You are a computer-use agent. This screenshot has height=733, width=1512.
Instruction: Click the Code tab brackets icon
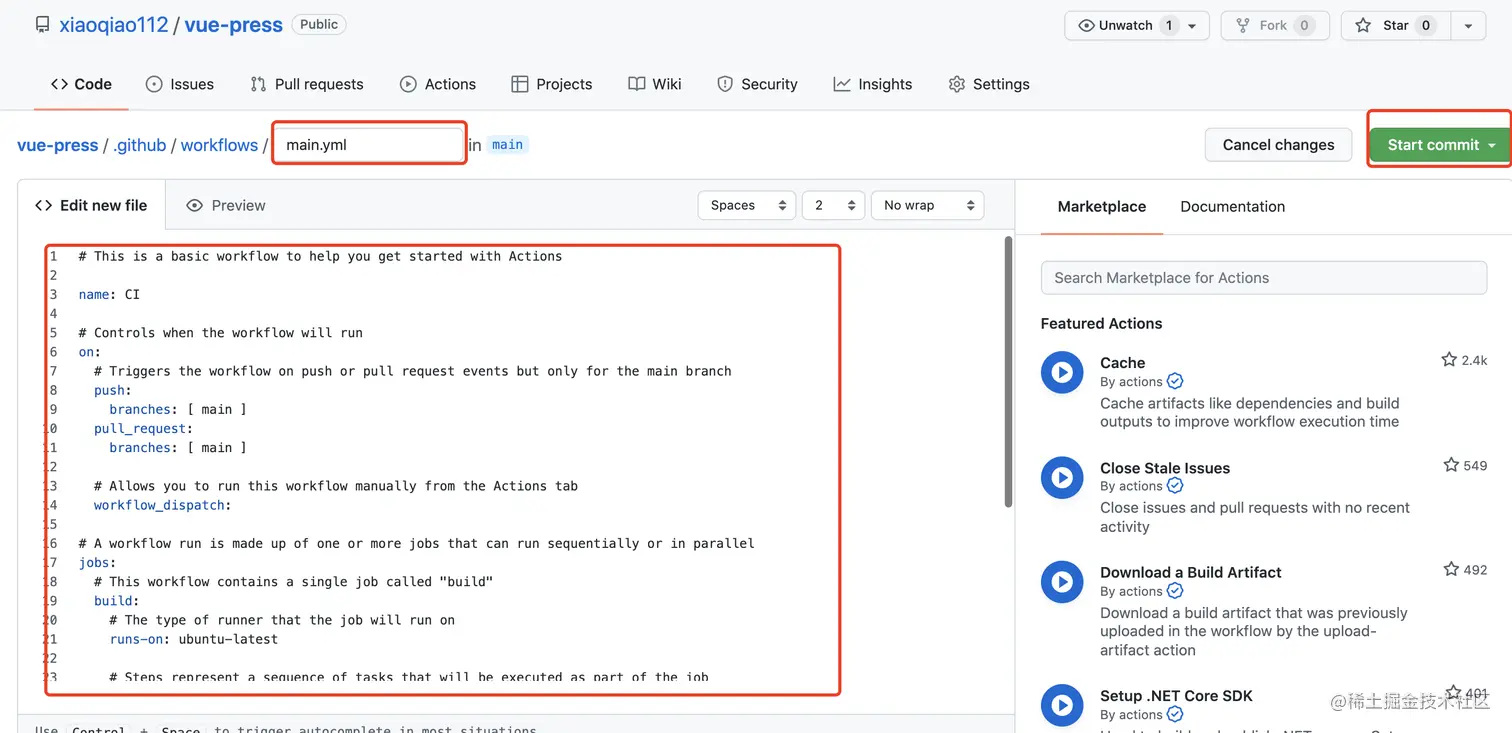pos(59,84)
